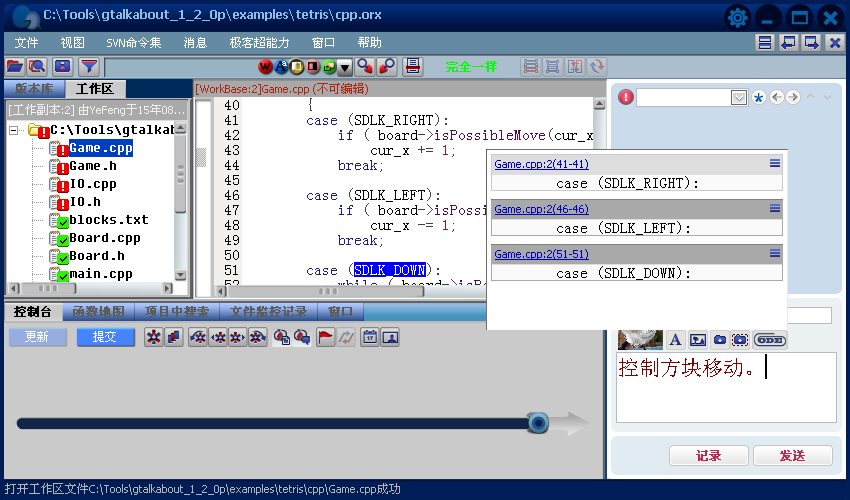Click the blue asterisk icon in chat header
Screen dimensions: 850x500
758,98
